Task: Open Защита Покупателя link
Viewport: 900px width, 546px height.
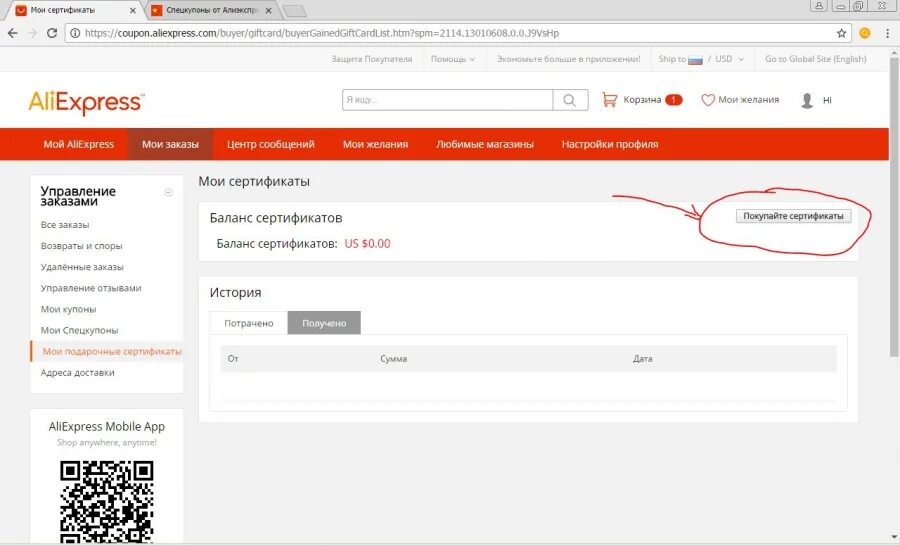Action: 371,59
